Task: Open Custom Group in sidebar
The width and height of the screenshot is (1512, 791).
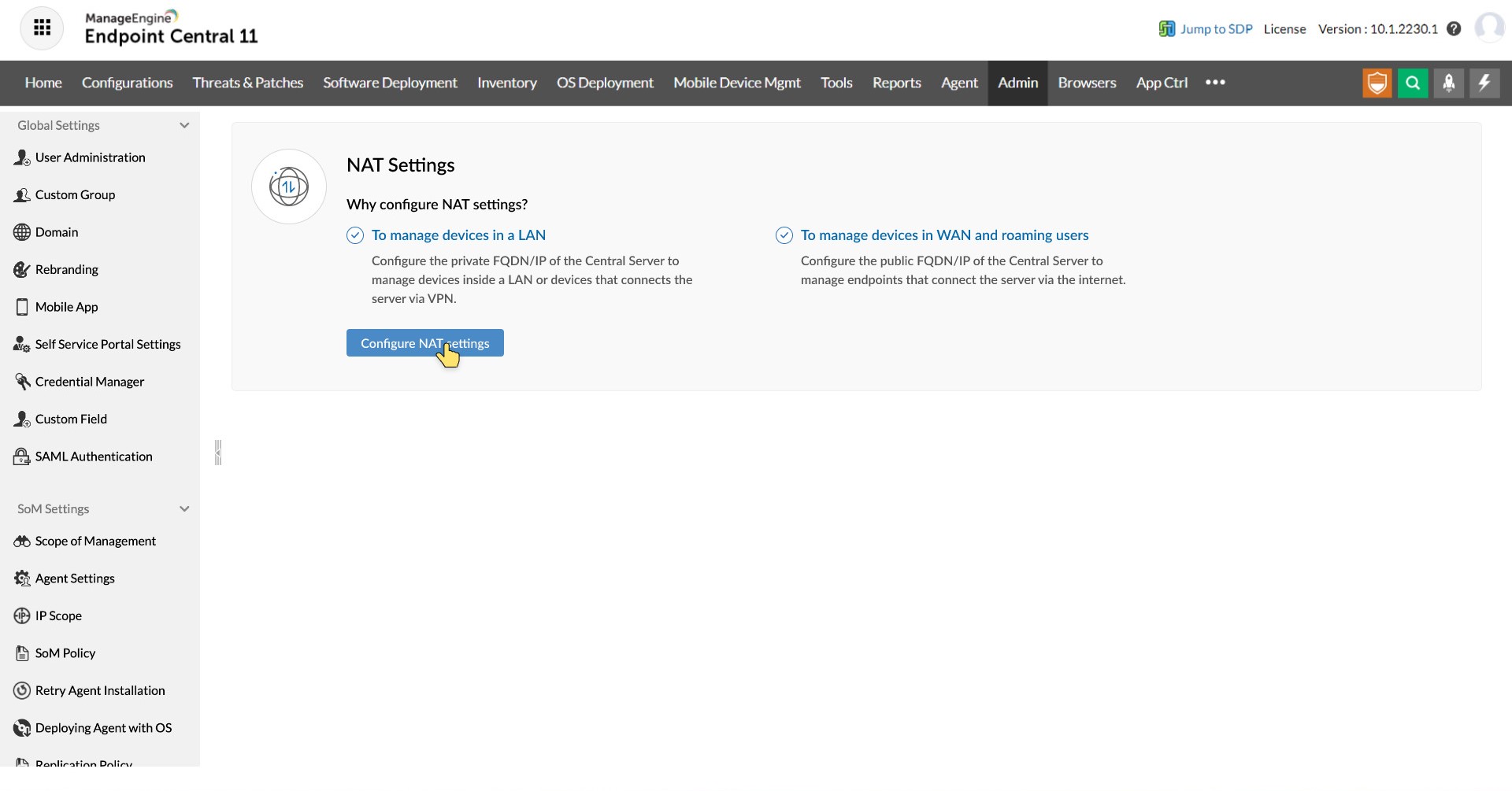Action: [x=76, y=195]
